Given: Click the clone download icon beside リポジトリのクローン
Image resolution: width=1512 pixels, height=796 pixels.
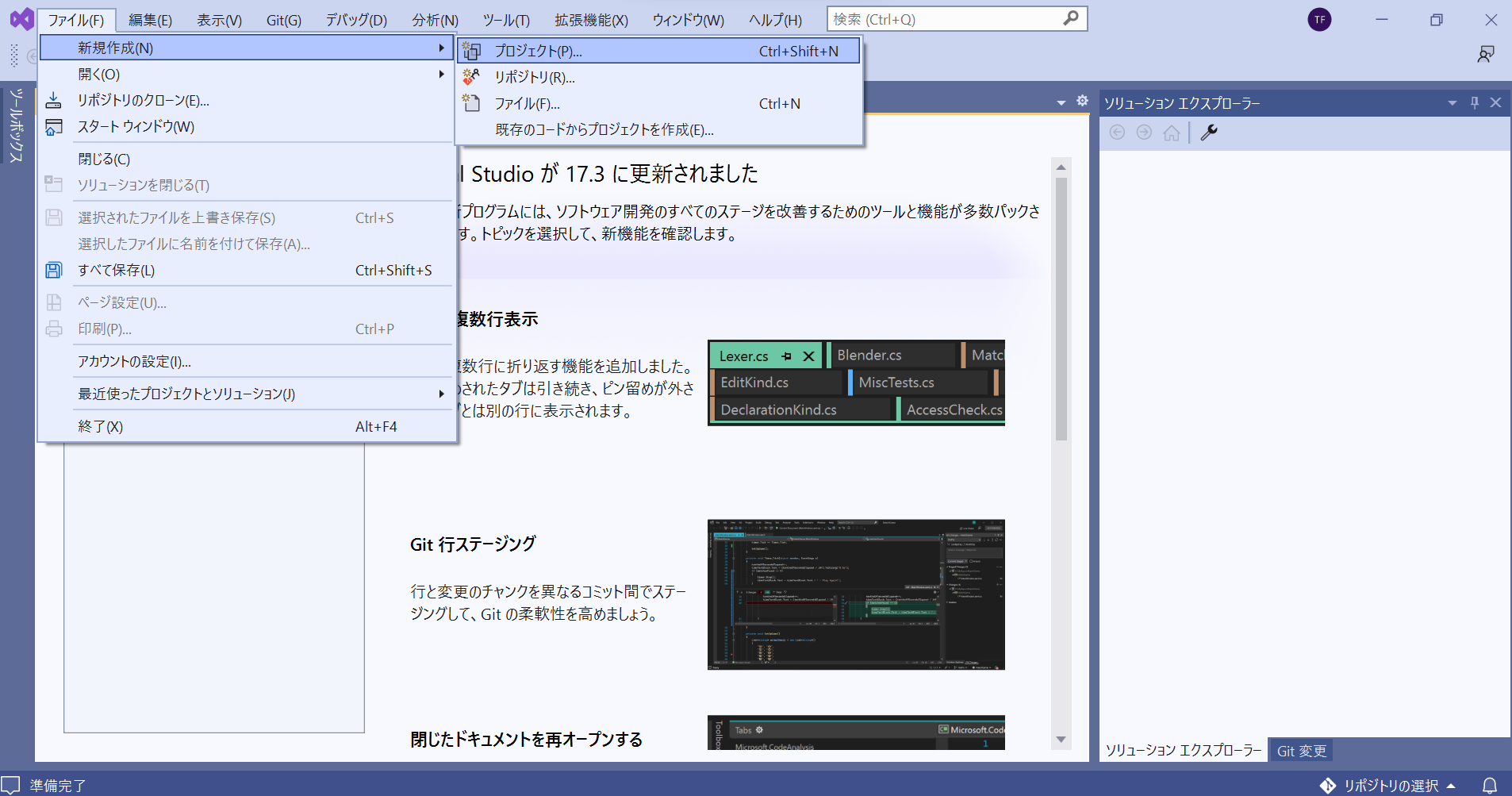Looking at the screenshot, I should click(x=53, y=100).
